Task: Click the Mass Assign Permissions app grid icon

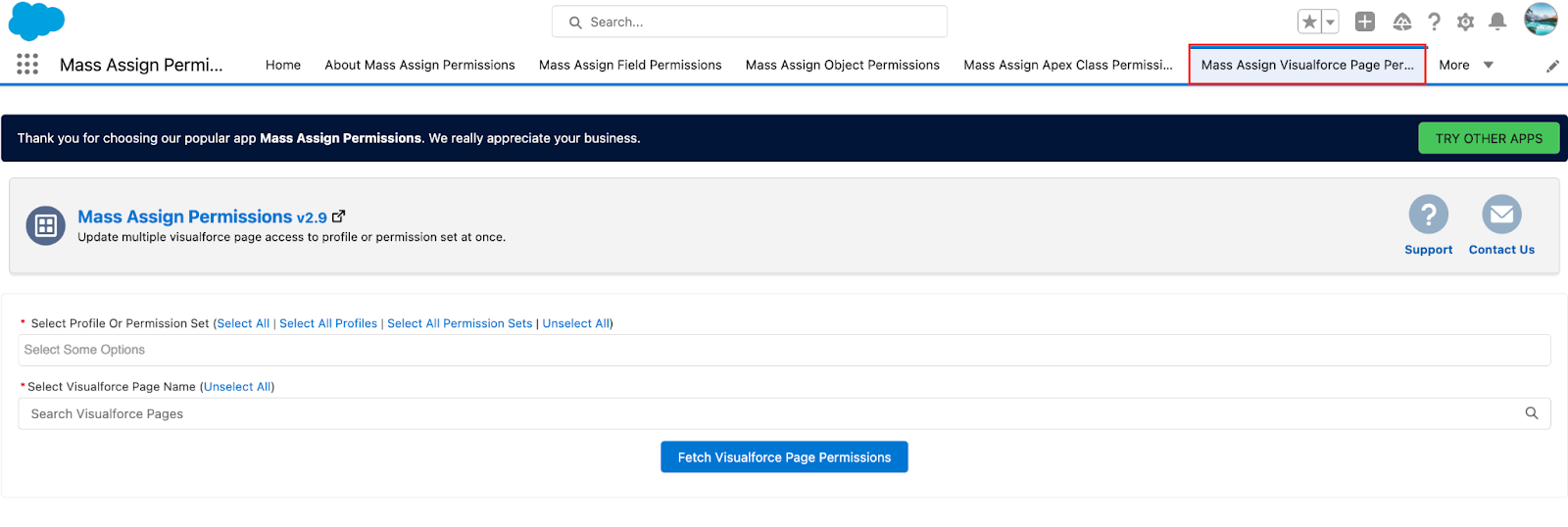Action: [45, 226]
